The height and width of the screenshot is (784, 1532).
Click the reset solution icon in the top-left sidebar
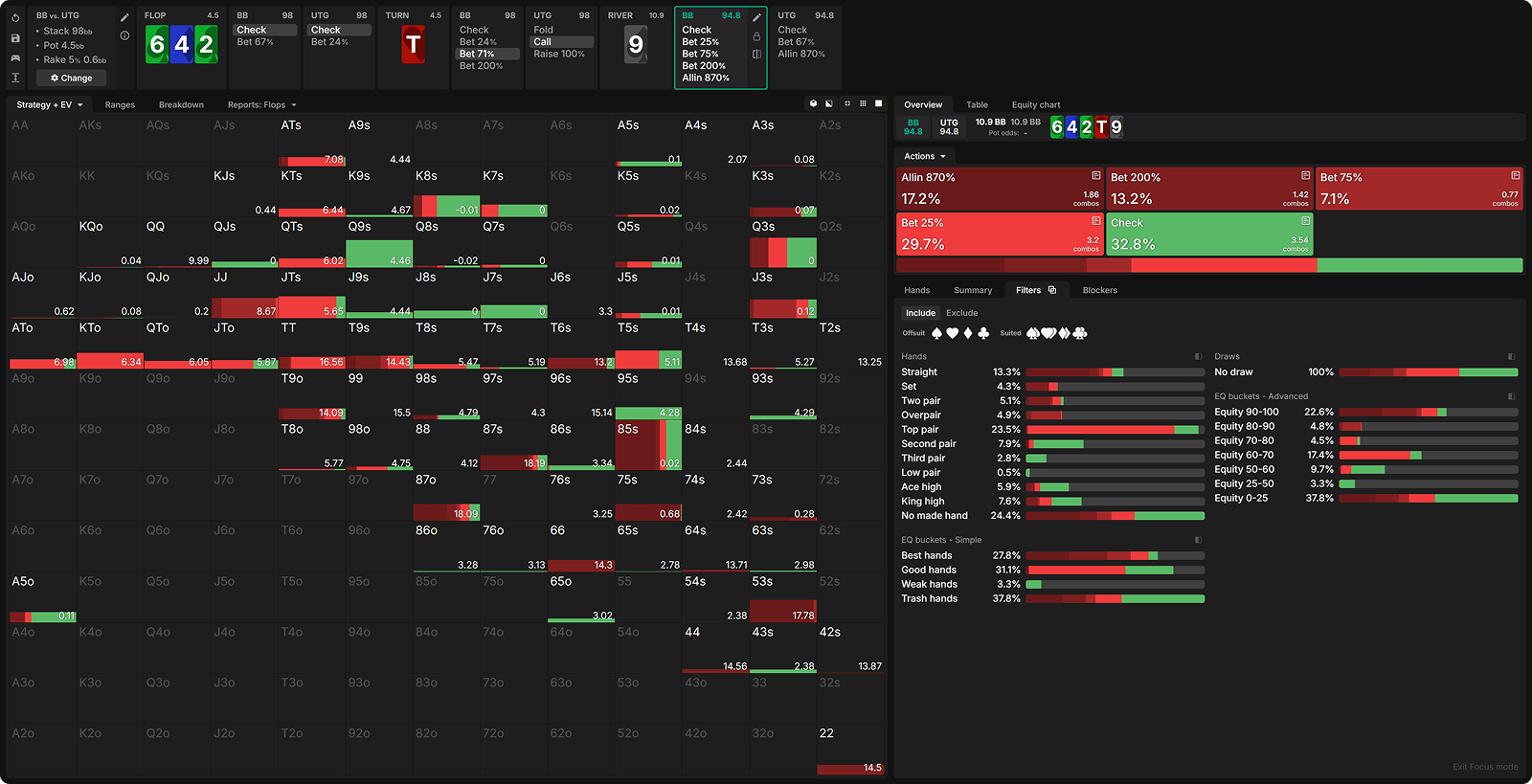tap(15, 18)
